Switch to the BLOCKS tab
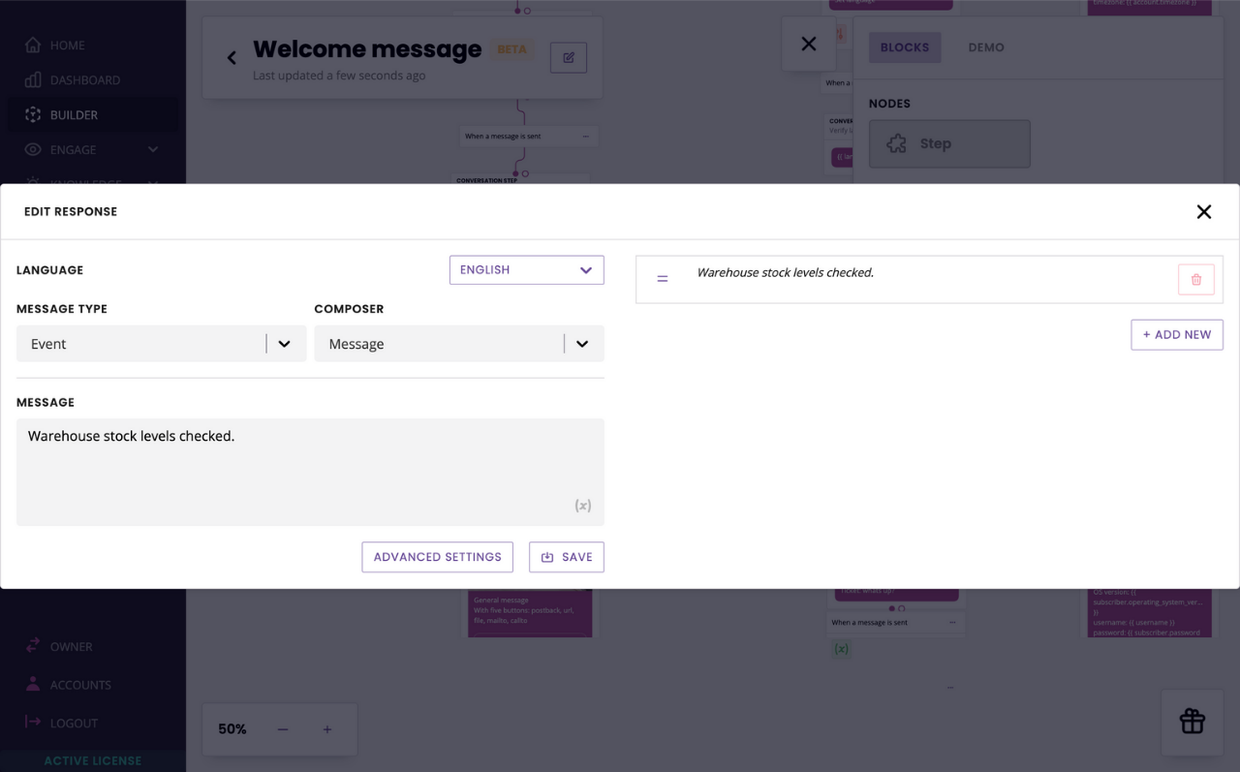Image resolution: width=1240 pixels, height=772 pixels. coord(904,47)
